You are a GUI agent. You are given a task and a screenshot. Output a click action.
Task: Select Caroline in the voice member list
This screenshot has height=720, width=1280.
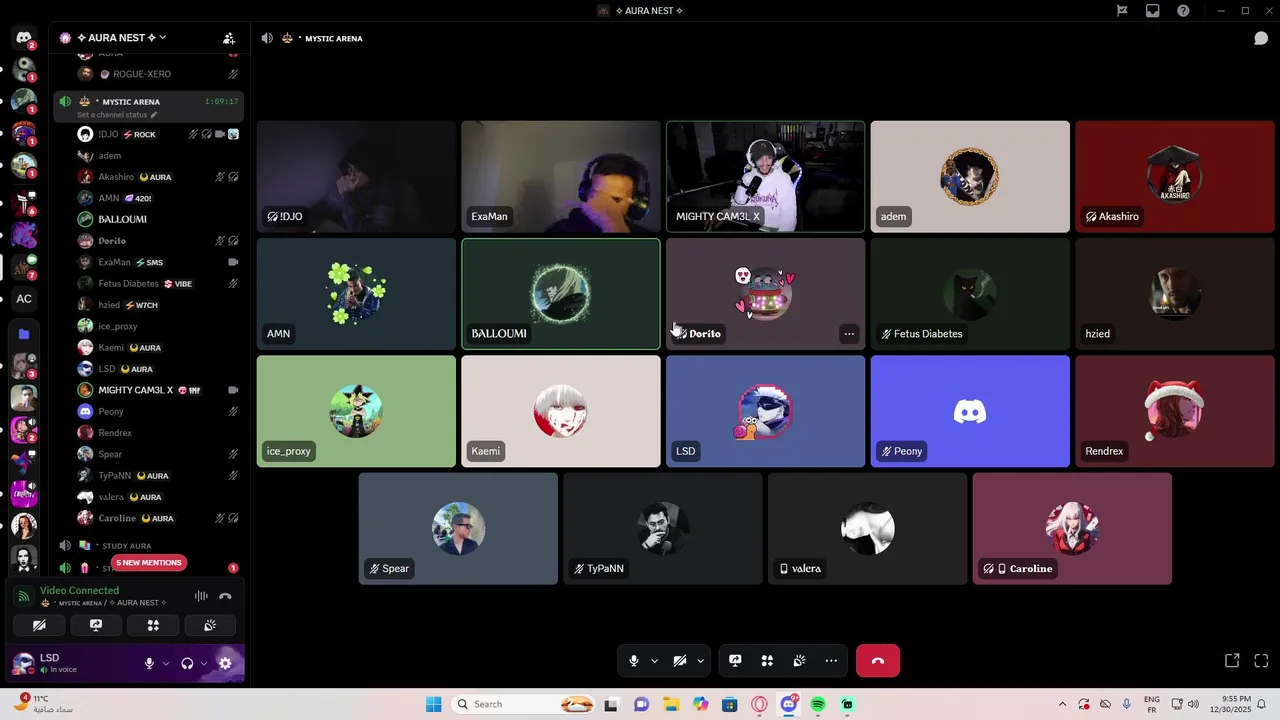pyautogui.click(x=159, y=519)
